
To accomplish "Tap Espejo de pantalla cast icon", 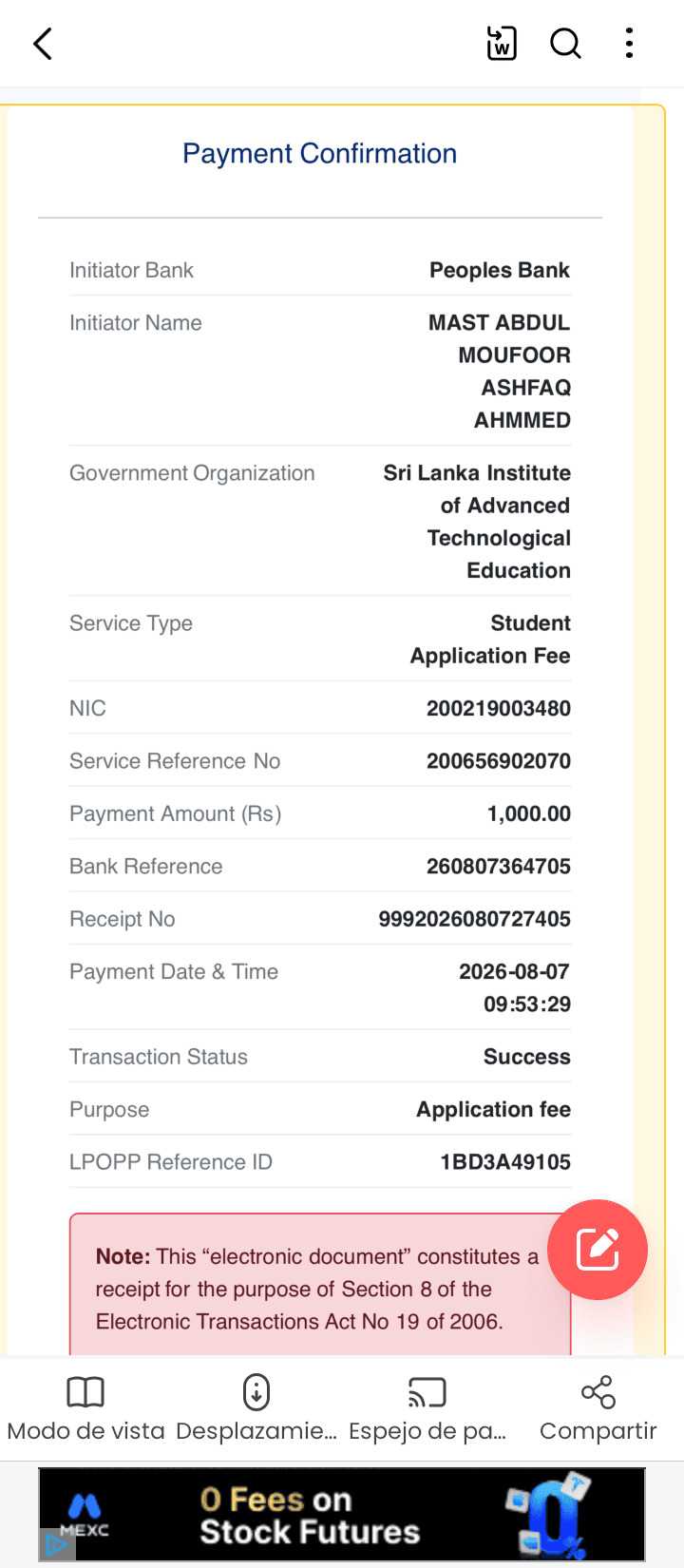I will pos(427,1392).
